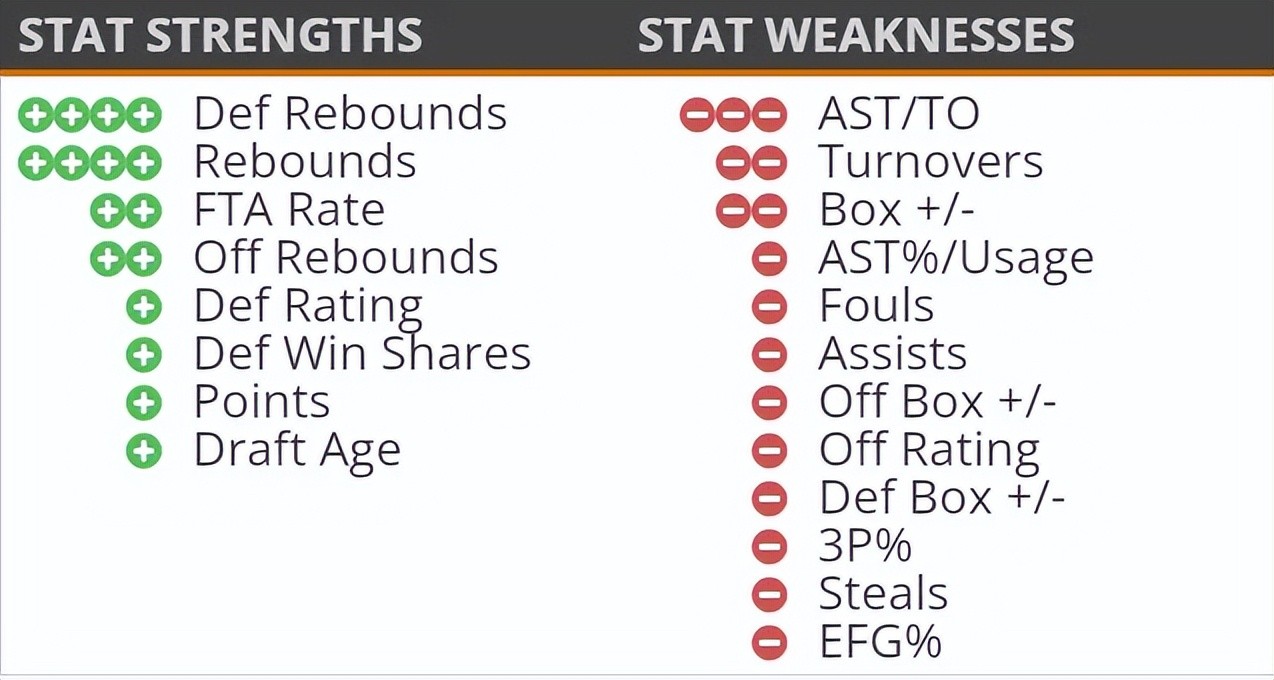This screenshot has width=1274, height=680.
Task: Click the Box +/- weakness label
Action: click(x=896, y=211)
